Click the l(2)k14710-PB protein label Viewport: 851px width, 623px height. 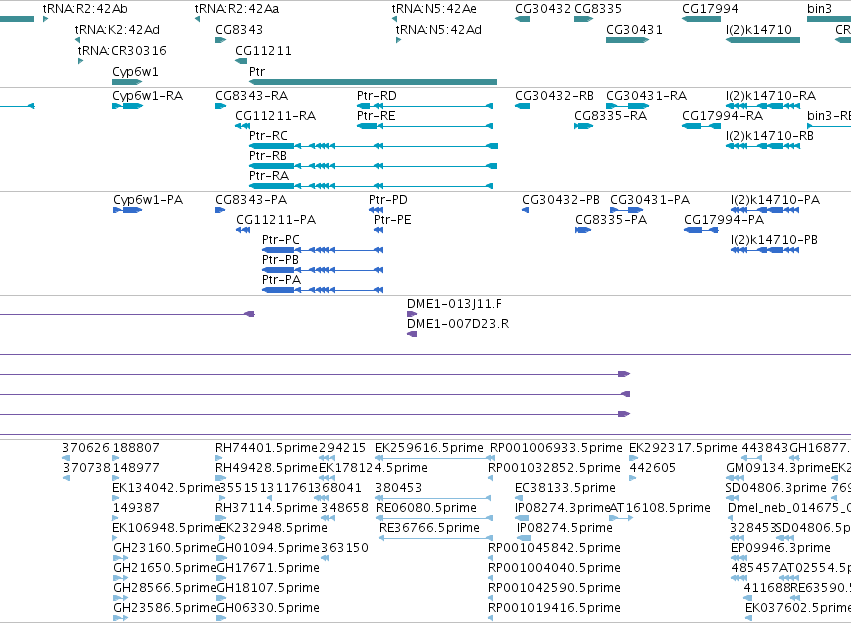click(774, 240)
